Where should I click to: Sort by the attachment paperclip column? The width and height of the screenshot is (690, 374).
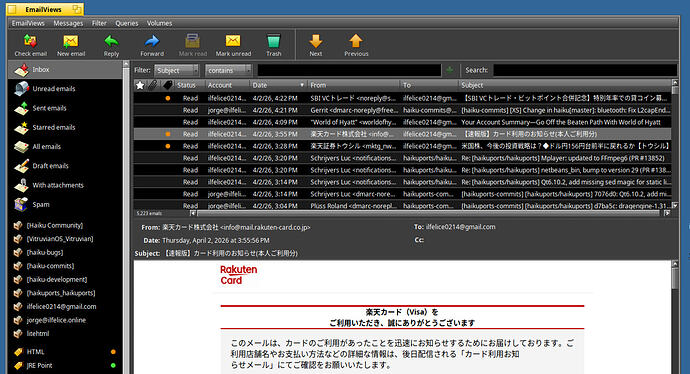[x=153, y=85]
